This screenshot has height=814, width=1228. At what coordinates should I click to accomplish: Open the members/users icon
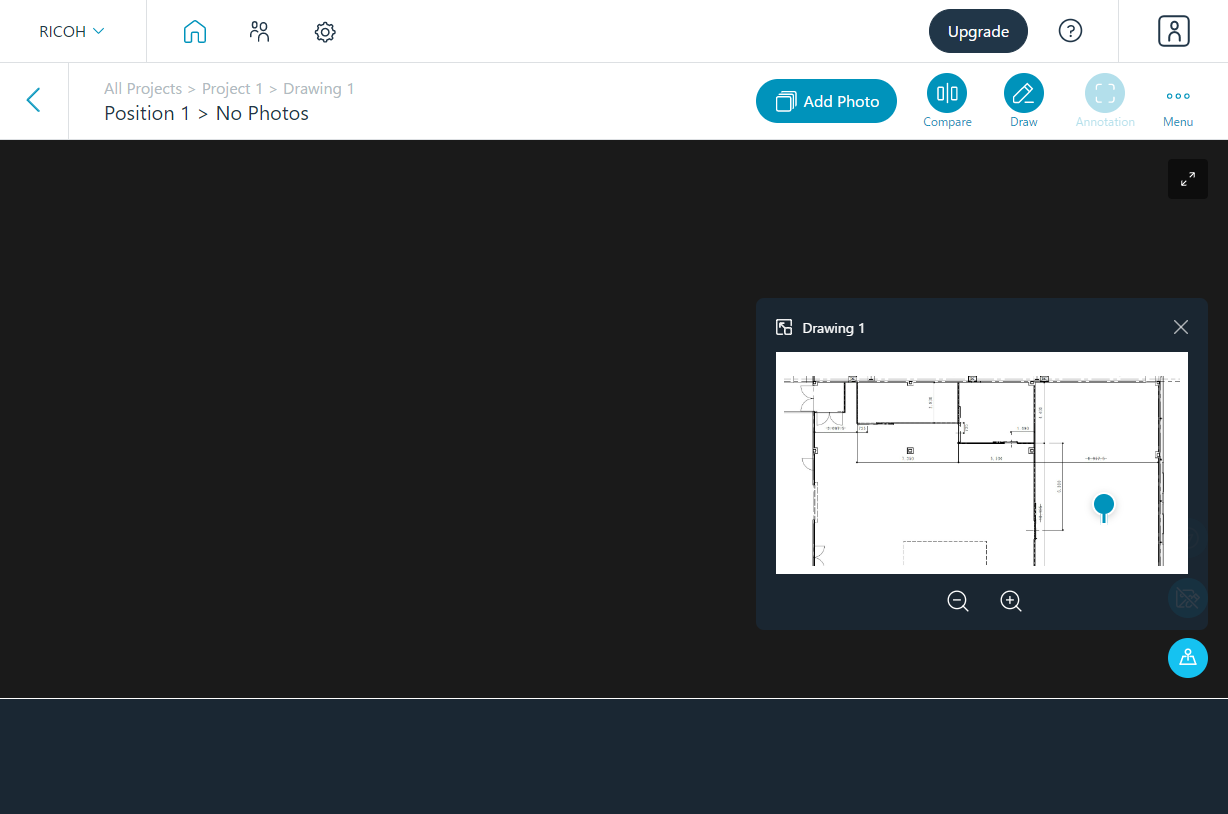point(260,32)
